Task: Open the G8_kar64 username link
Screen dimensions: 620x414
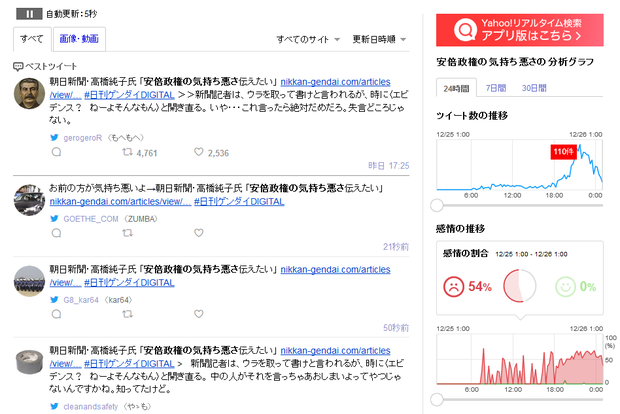Action: pyautogui.click(x=81, y=300)
